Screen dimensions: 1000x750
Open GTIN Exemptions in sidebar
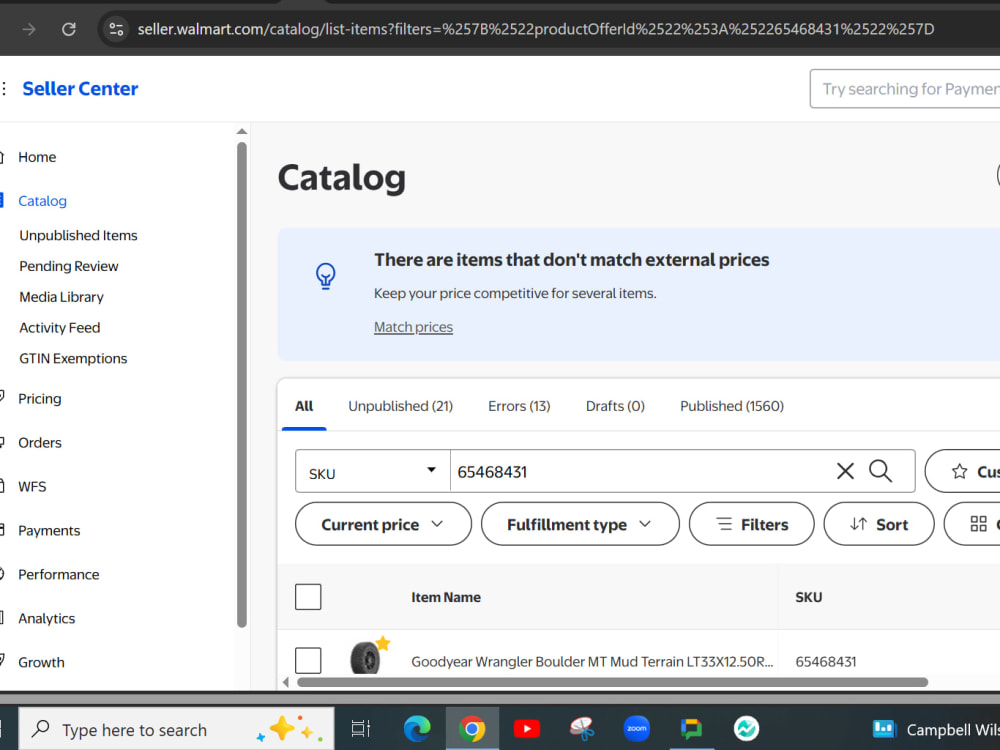point(73,358)
